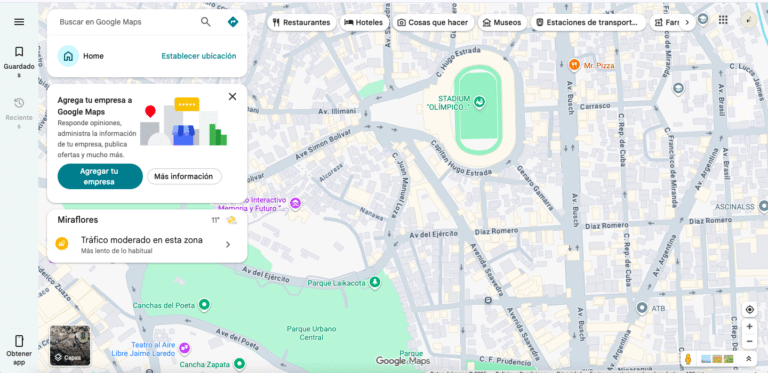Expand the moderate traffic details chevron
Screen dimensions: 768x373
[x=228, y=245]
